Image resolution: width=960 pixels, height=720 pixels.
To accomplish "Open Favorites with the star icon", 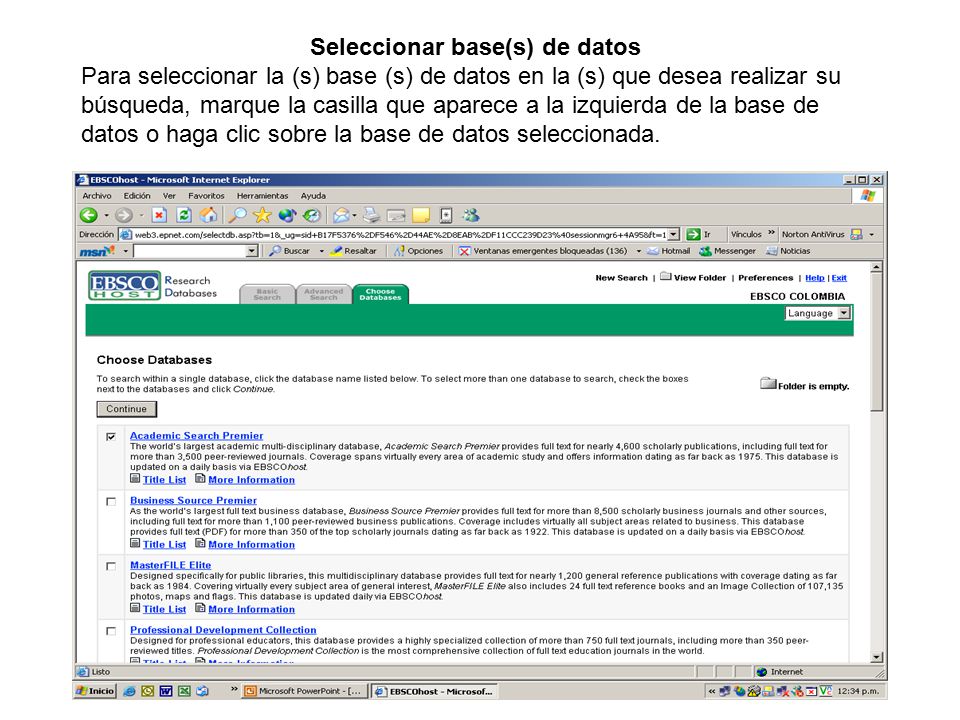I will tap(262, 215).
